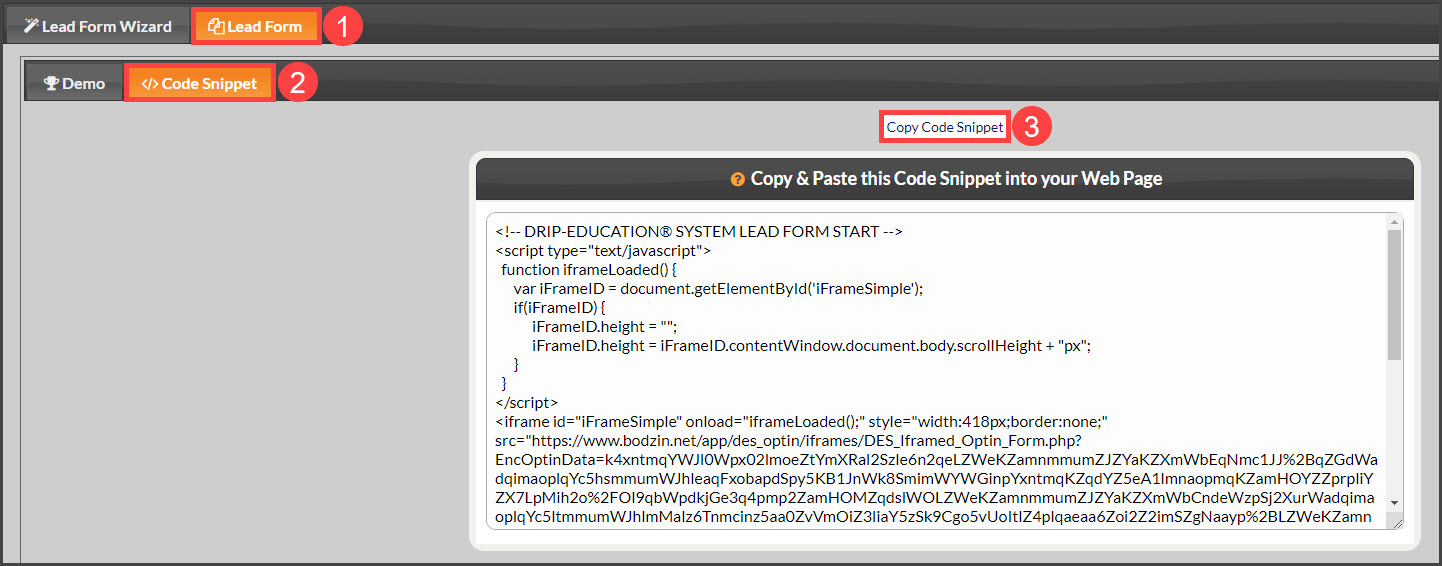The height and width of the screenshot is (566, 1442).
Task: Click the 'if(iFrameID) {' line
Action: (560, 307)
